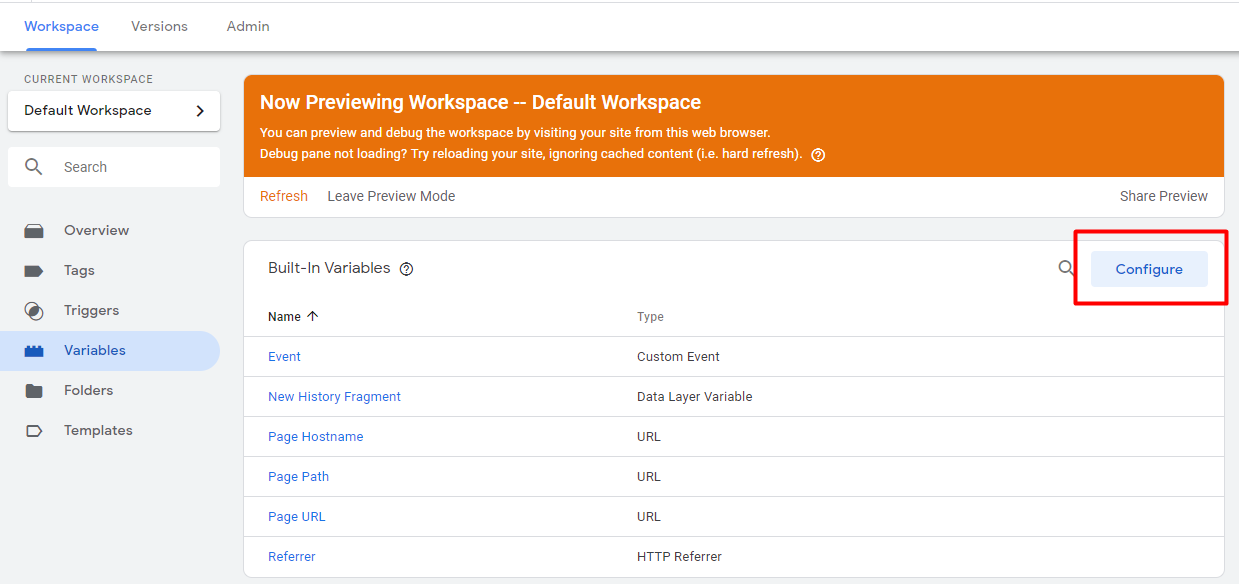Click the Overview briefcase icon in the sidebar
The width and height of the screenshot is (1239, 584).
(34, 231)
